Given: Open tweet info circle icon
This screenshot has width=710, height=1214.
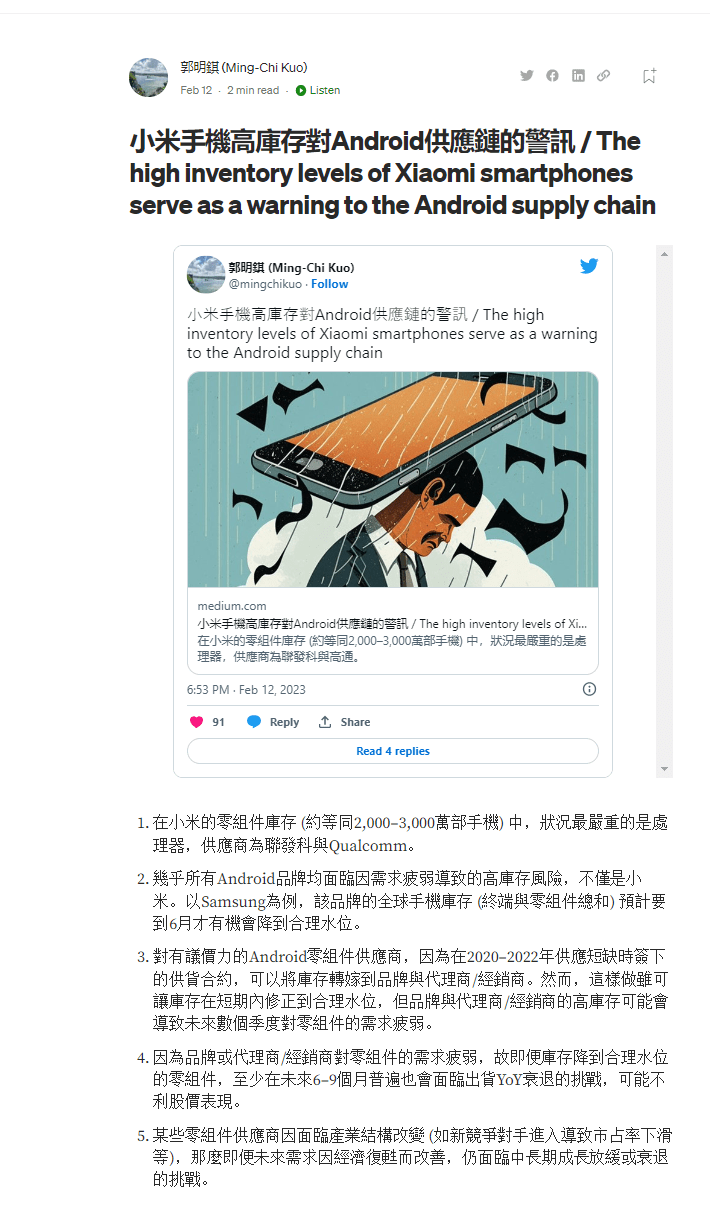Looking at the screenshot, I should [590, 689].
